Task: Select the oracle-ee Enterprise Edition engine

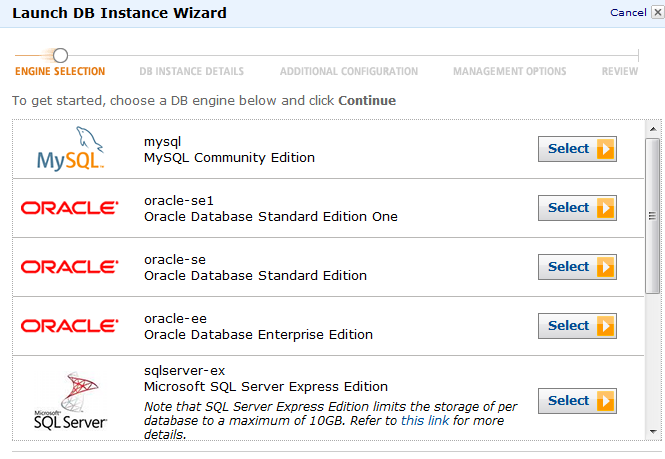Action: (x=577, y=326)
